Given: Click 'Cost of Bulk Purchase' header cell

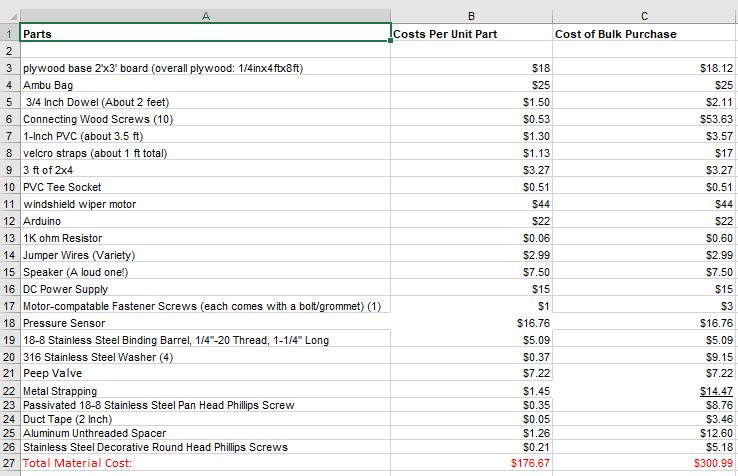Looking at the screenshot, I should 644,34.
